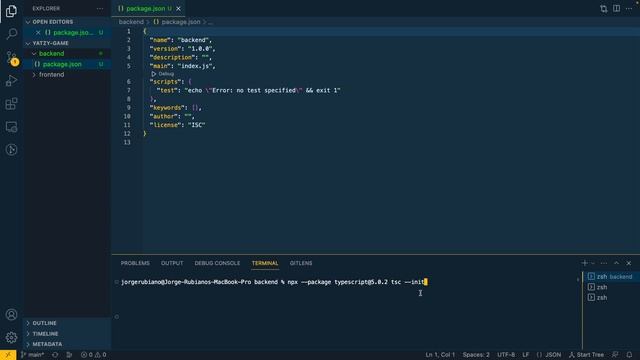Open the Run and Debug view
The width and height of the screenshot is (640, 360).
[11, 80]
